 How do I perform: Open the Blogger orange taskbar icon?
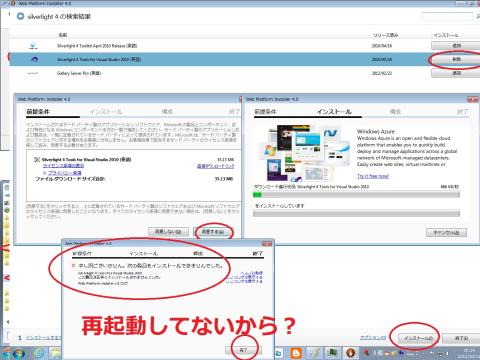click(295, 353)
